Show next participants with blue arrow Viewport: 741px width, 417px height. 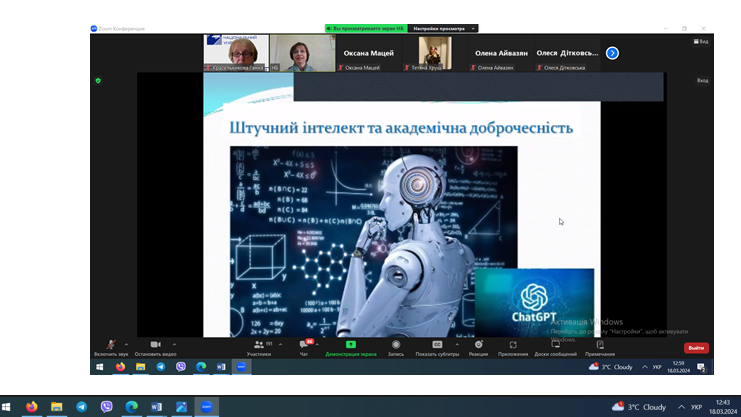pyautogui.click(x=612, y=53)
